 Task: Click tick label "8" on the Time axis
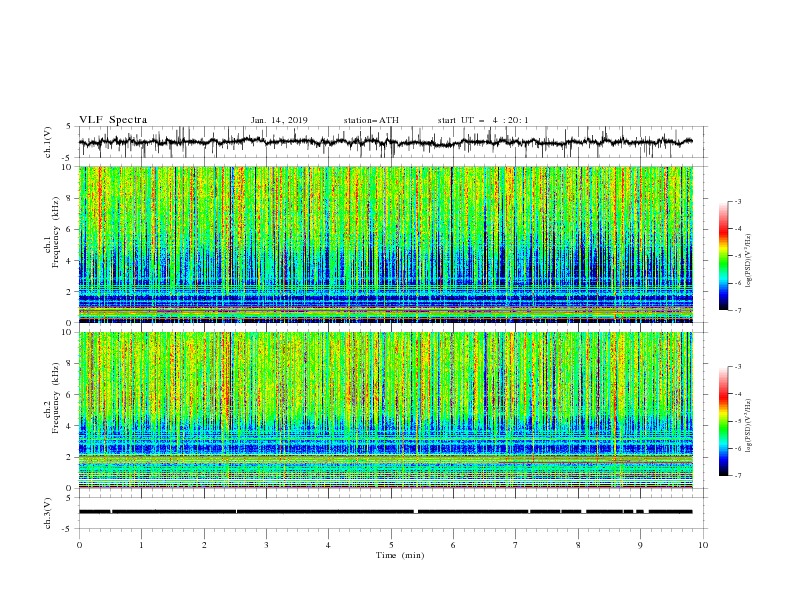click(578, 545)
